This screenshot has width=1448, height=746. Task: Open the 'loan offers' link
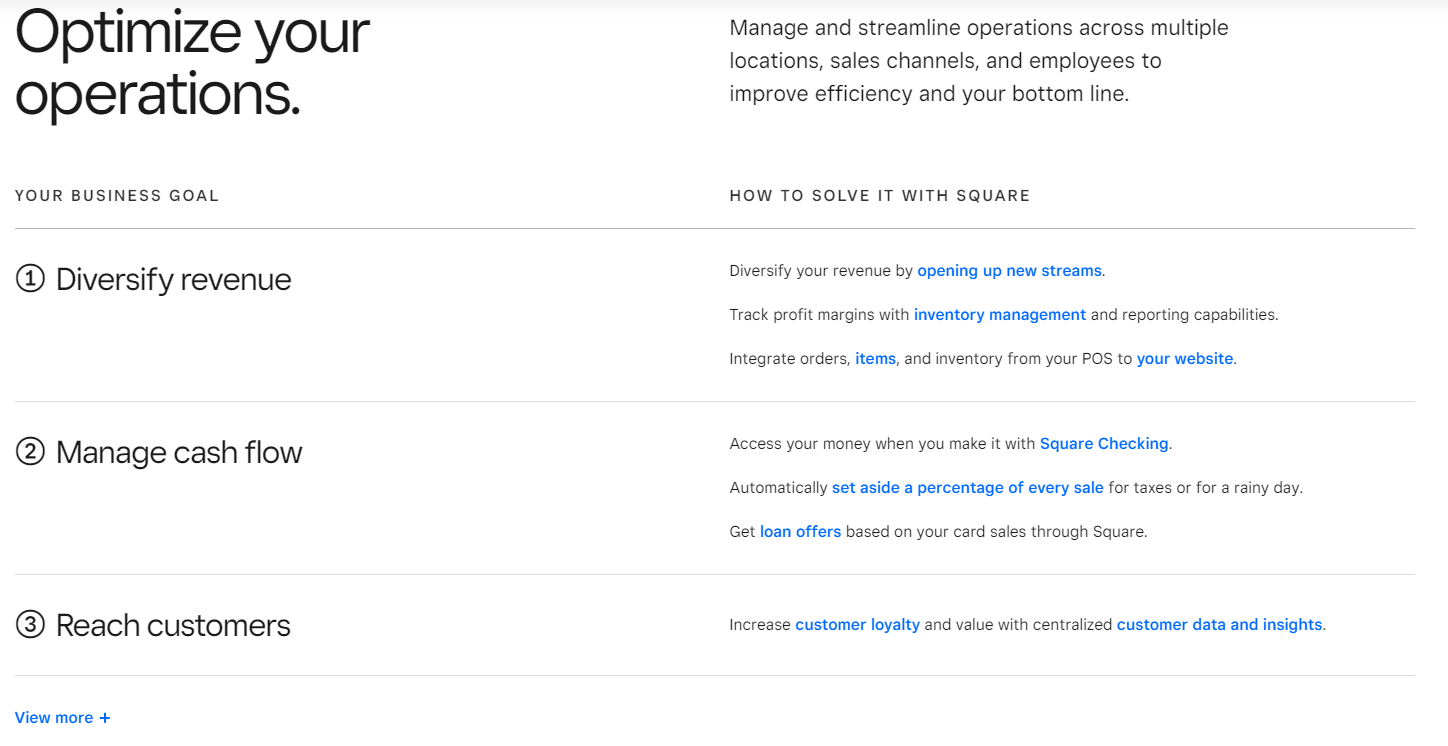click(x=800, y=532)
